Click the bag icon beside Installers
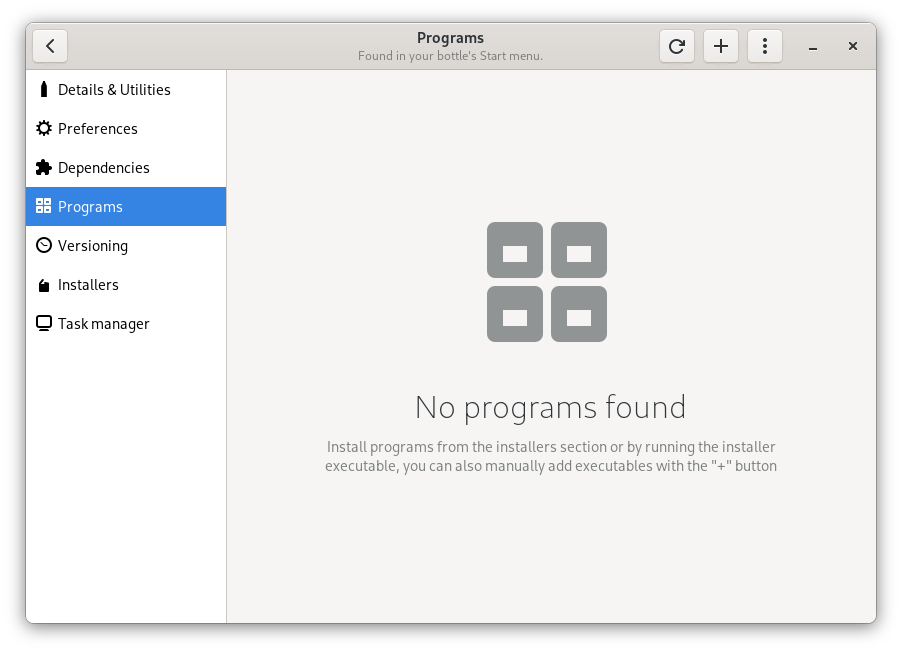902x652 pixels. pos(43,286)
